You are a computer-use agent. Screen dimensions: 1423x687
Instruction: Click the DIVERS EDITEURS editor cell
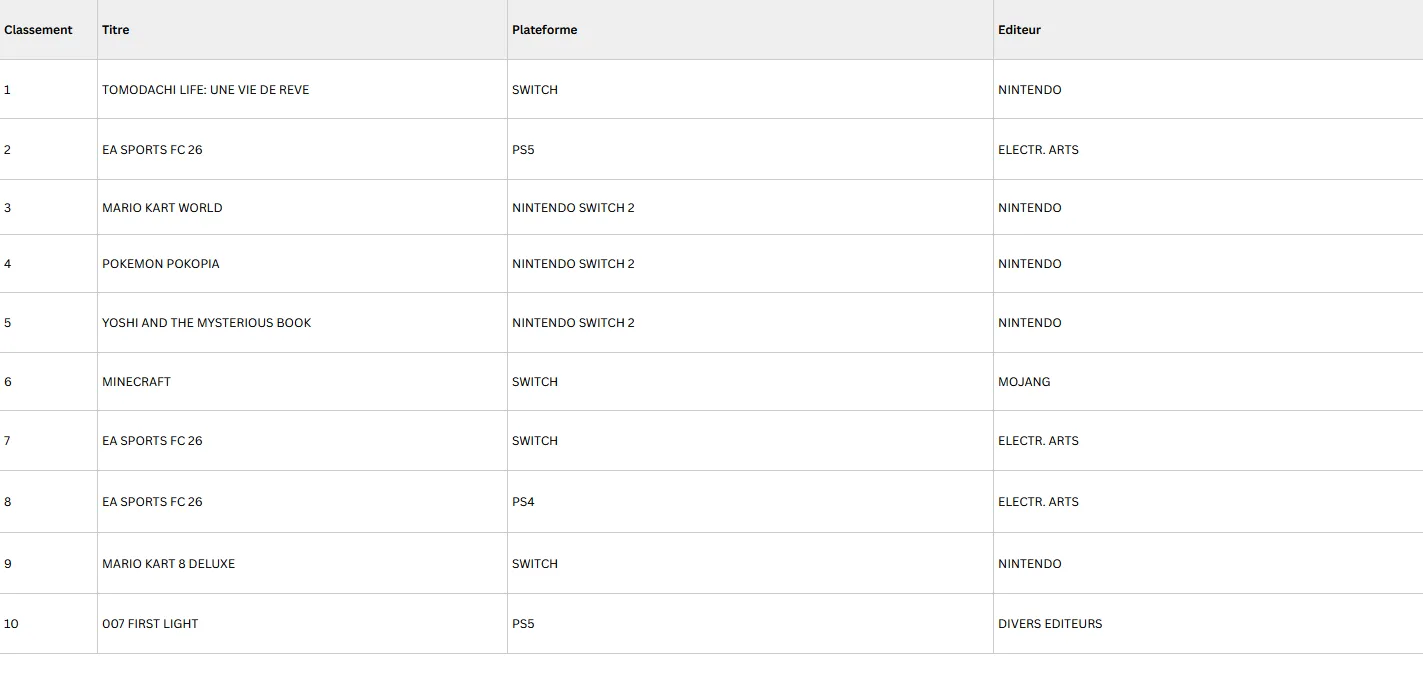coord(1208,624)
